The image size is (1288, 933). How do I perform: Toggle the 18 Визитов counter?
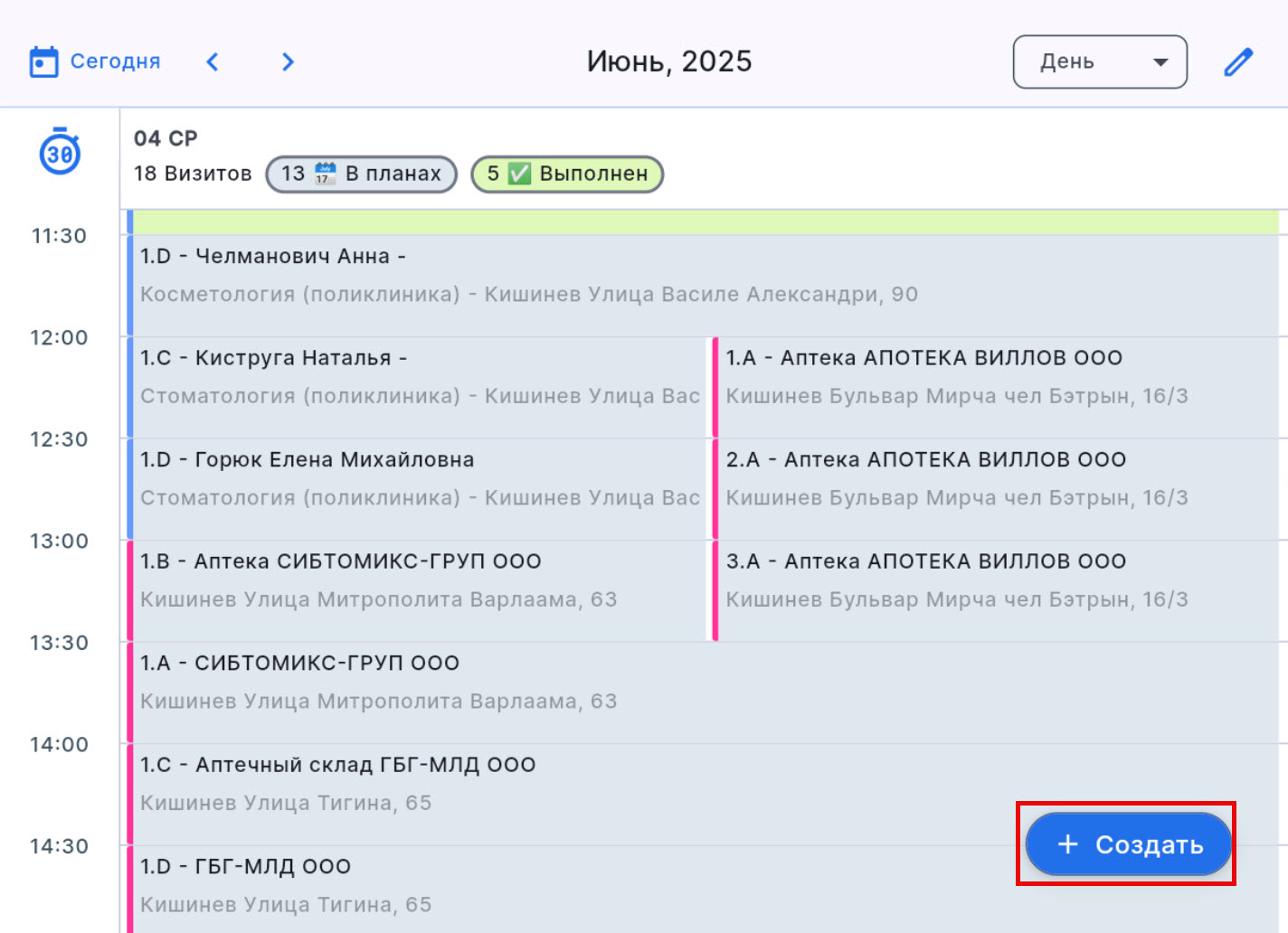(x=192, y=174)
